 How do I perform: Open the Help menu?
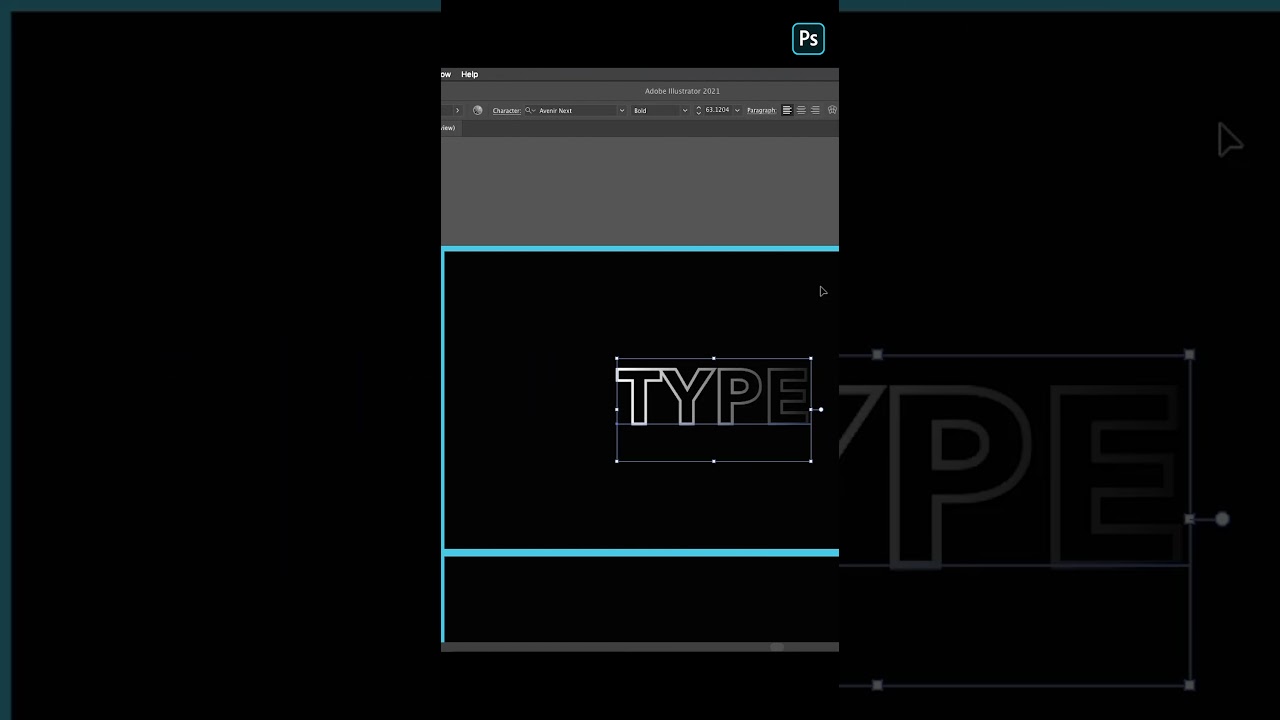point(469,74)
